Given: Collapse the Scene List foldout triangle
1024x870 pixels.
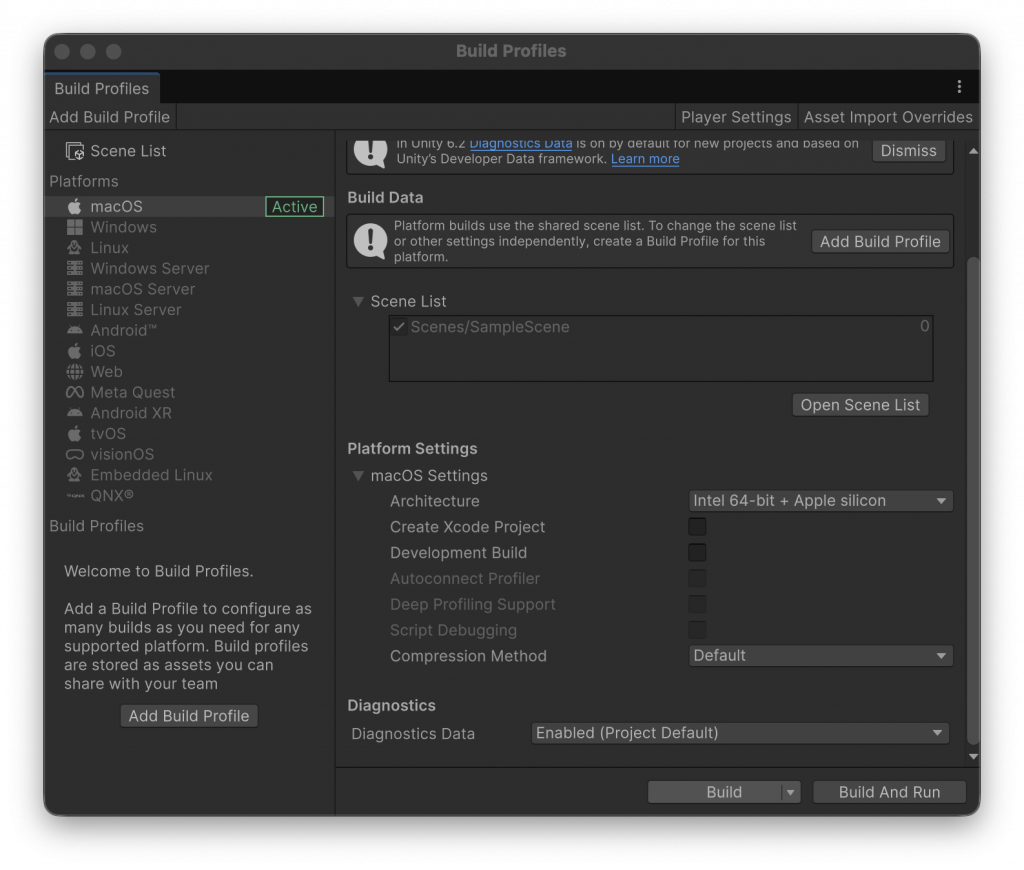Looking at the screenshot, I should (x=358, y=301).
